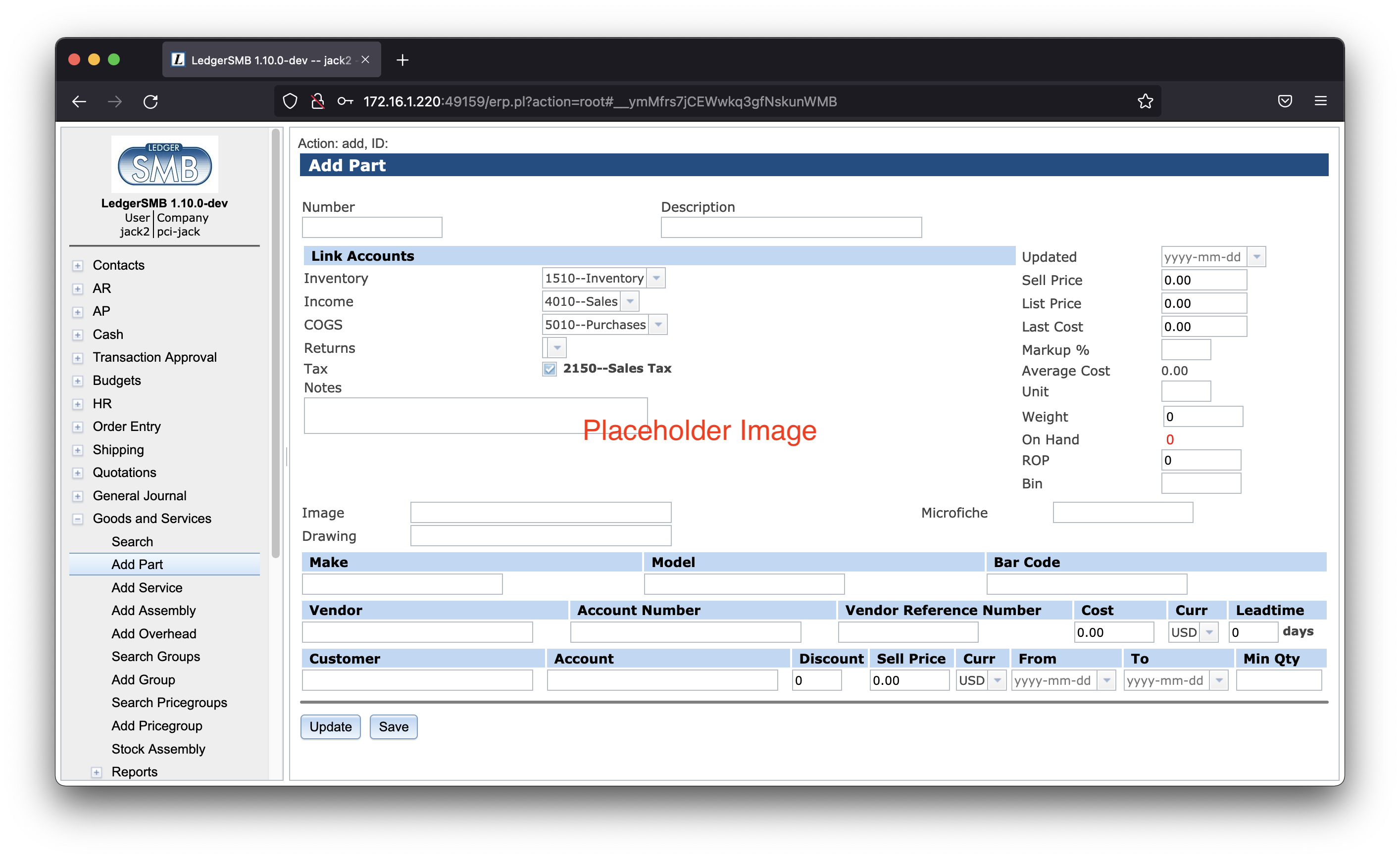Image resolution: width=1400 pixels, height=859 pixels.
Task: Expand the Reports submenu
Action: pos(97,772)
